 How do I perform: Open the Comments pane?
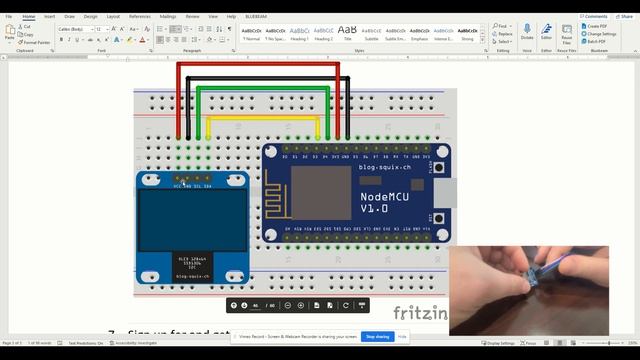click(593, 16)
